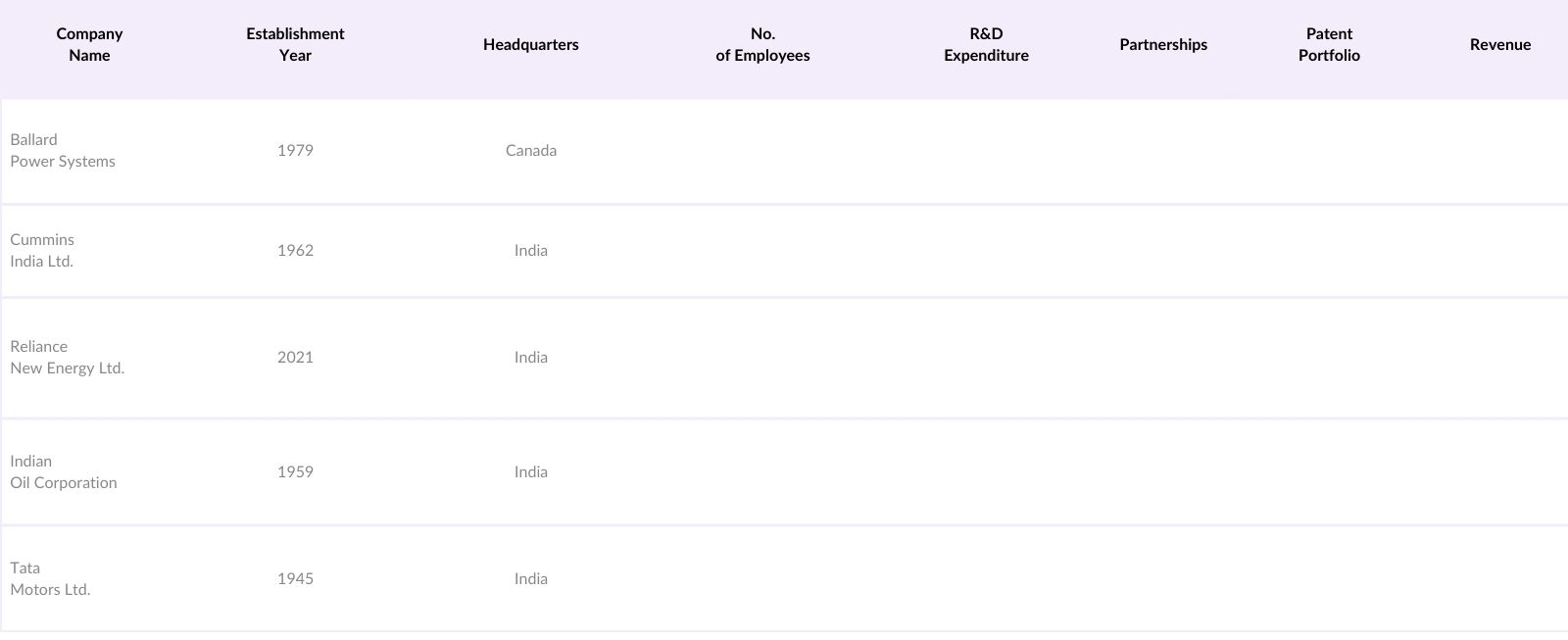Select the 1959 establishment year cell
The height and width of the screenshot is (640, 1568).
coord(295,471)
